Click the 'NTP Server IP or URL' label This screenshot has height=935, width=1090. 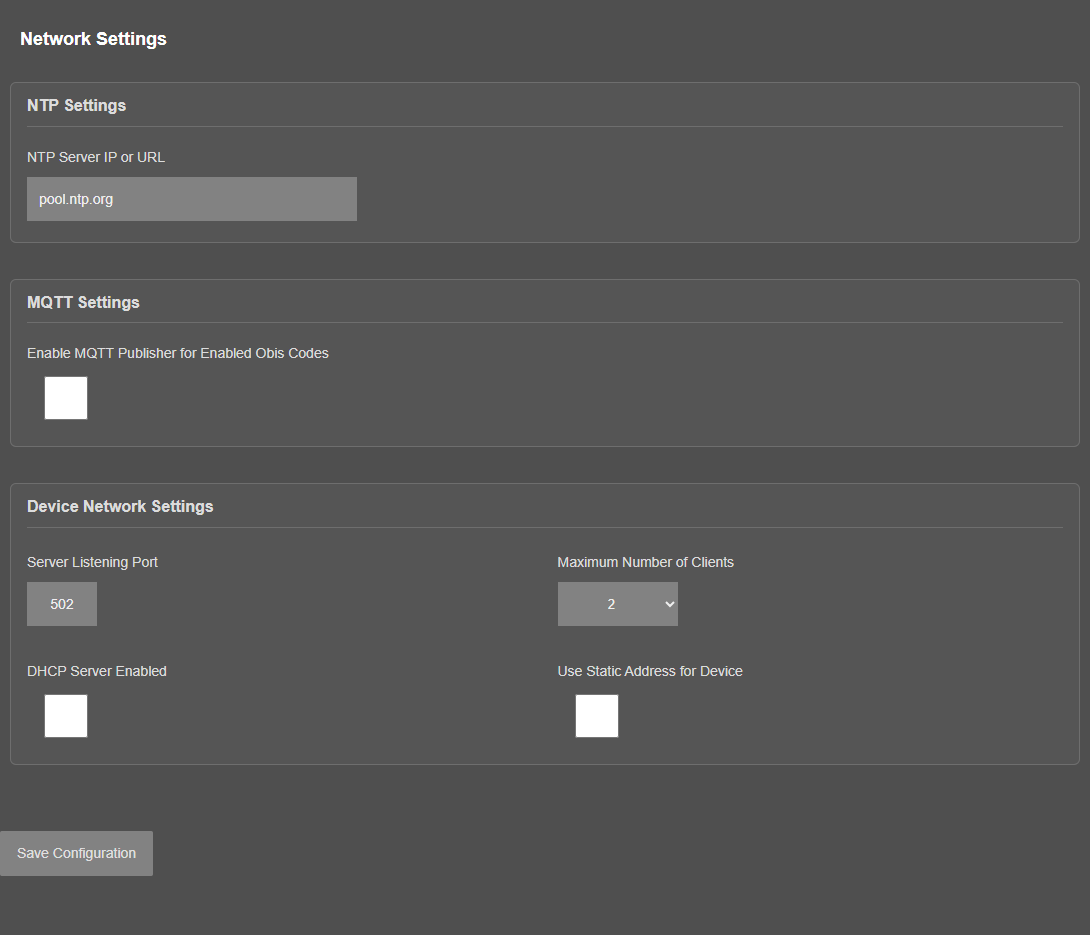coord(96,158)
